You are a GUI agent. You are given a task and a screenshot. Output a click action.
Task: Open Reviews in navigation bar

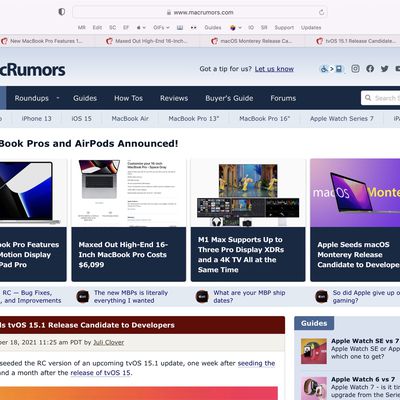174,98
